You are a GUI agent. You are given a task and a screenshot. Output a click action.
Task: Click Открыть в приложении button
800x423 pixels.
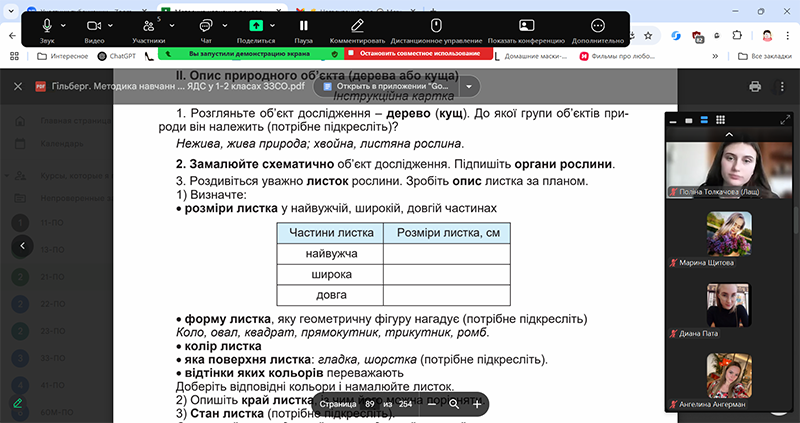[x=386, y=86]
